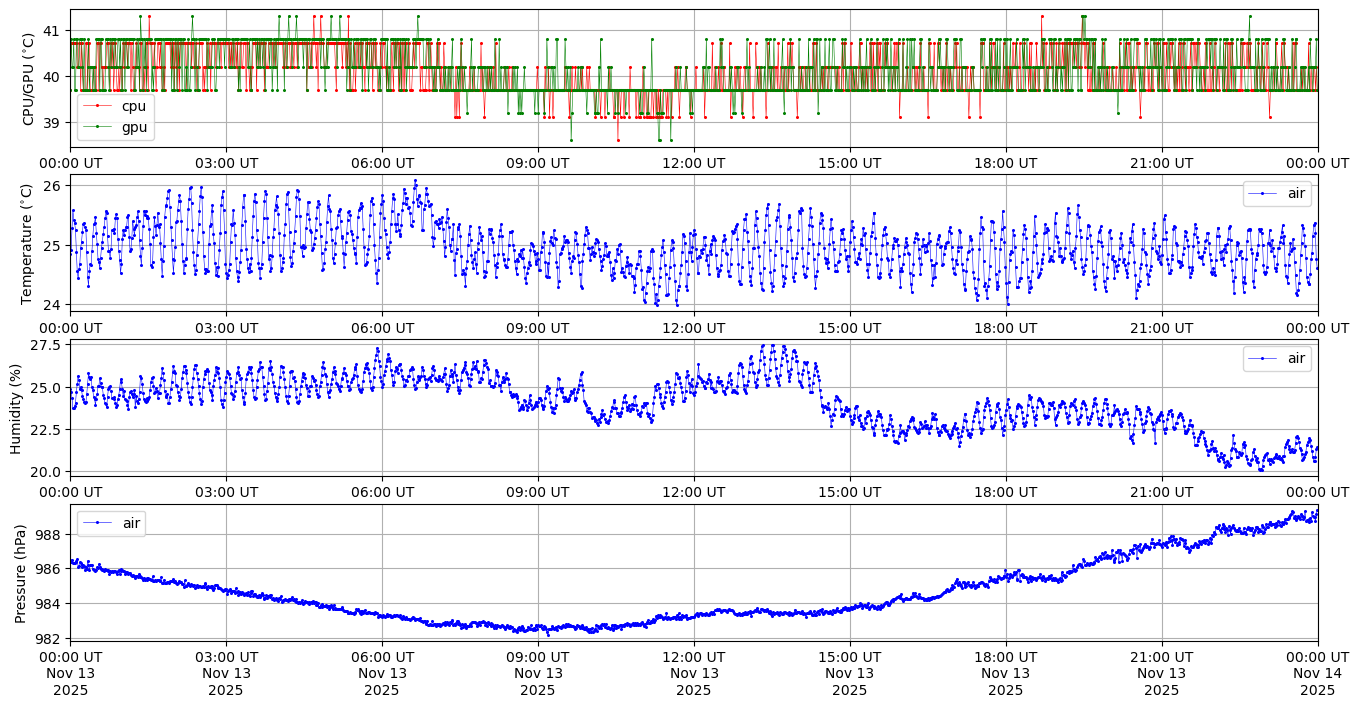The width and height of the screenshot is (1359, 707).
Task: Click the Pressure (hPa) y-axis label
Action: pyautogui.click(x=20, y=573)
